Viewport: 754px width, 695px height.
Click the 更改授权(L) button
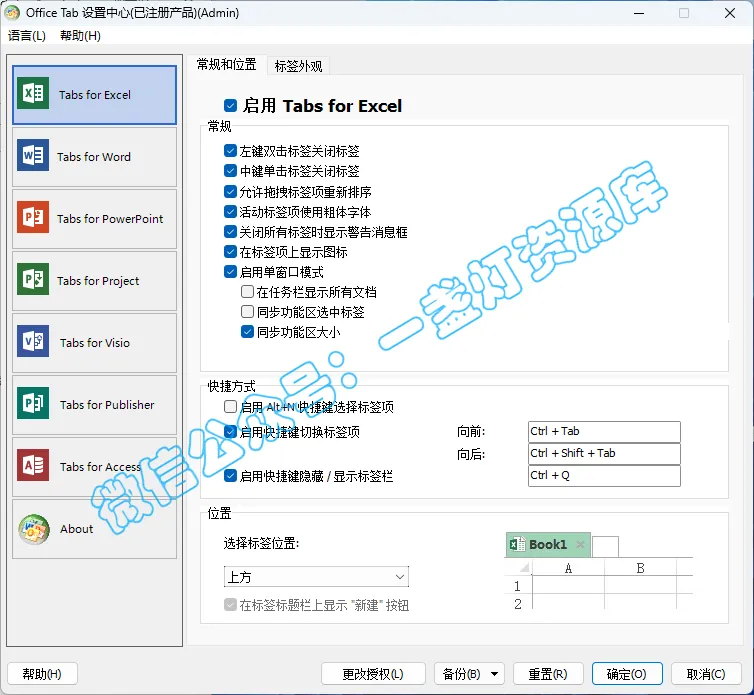click(x=373, y=674)
